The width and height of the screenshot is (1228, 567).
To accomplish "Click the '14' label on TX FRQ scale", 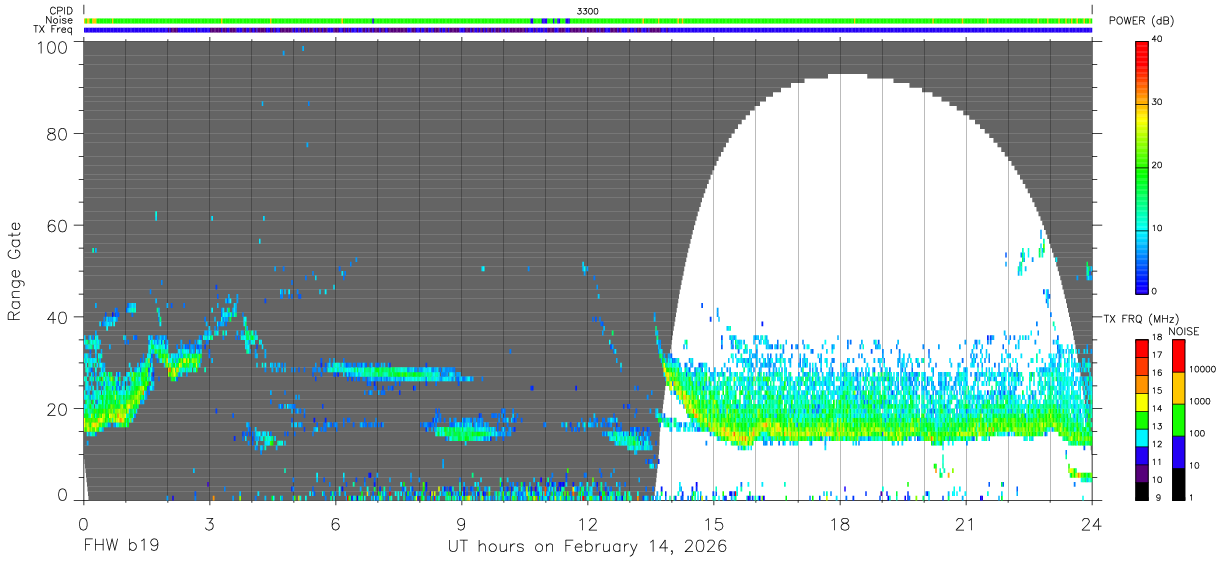I will (1157, 408).
